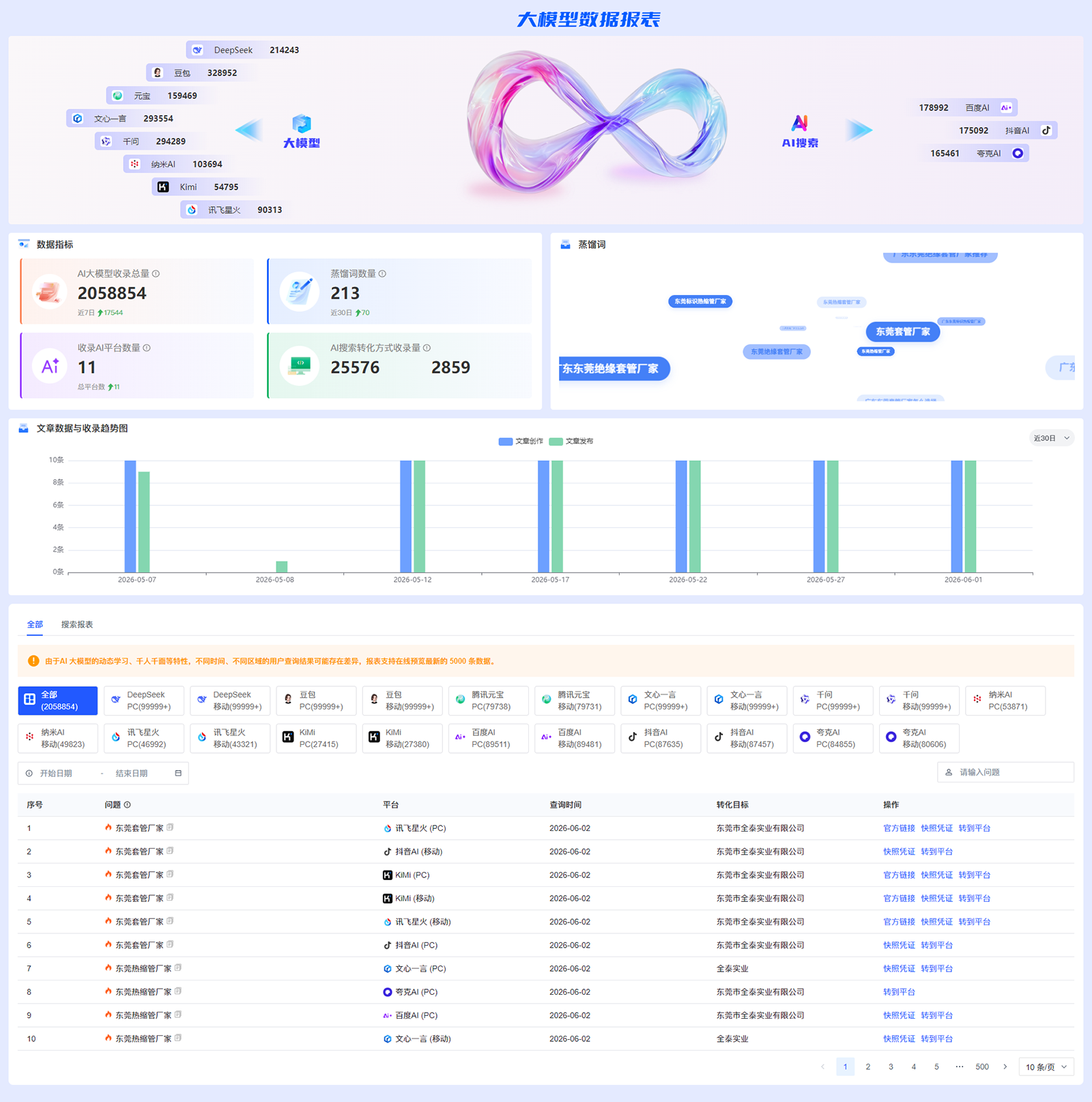Click the 纳米AI icon beside 103694

(134, 165)
